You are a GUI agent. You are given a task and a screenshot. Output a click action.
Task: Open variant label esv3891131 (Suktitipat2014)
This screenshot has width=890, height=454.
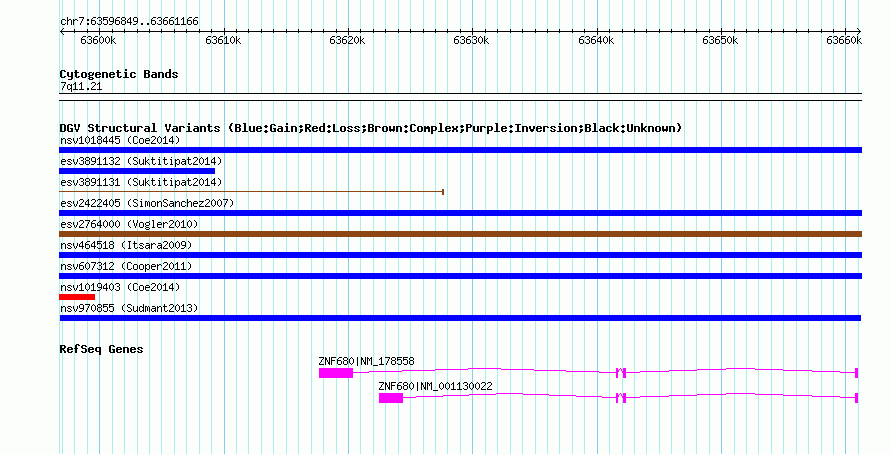click(141, 182)
